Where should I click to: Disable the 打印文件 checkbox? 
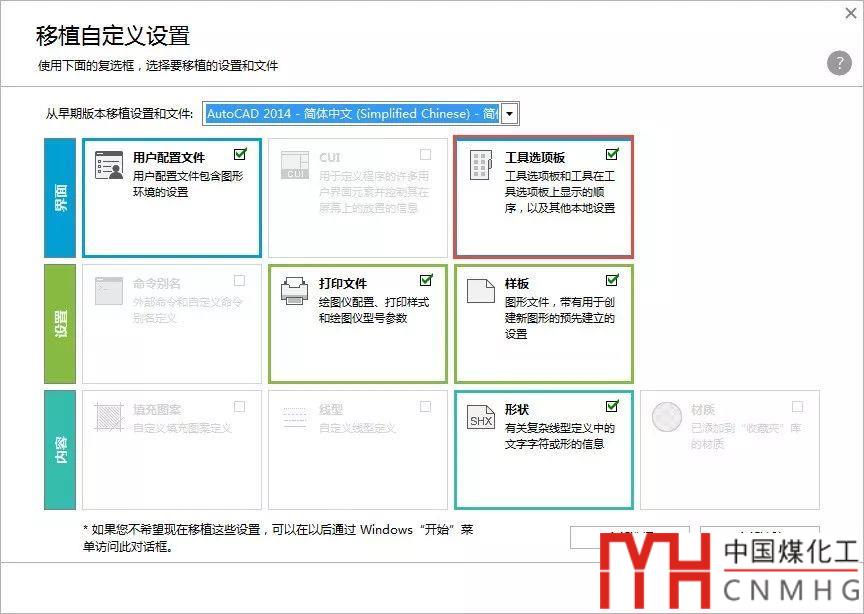pos(426,280)
